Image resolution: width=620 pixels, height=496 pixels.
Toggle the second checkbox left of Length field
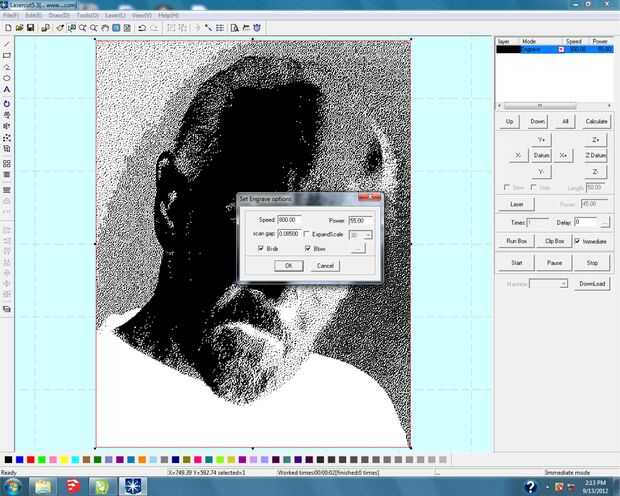point(533,187)
